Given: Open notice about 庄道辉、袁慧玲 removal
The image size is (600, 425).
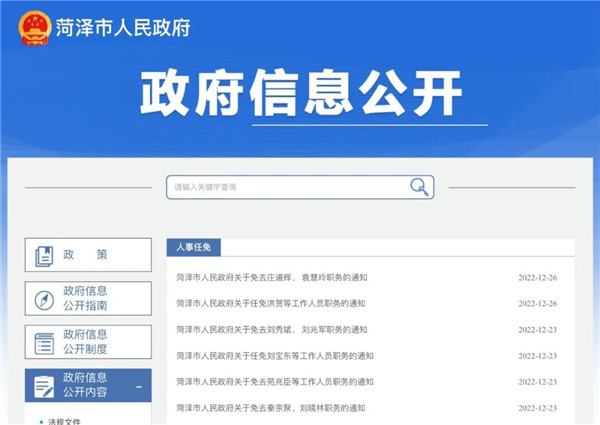Looking at the screenshot, I should [272, 277].
